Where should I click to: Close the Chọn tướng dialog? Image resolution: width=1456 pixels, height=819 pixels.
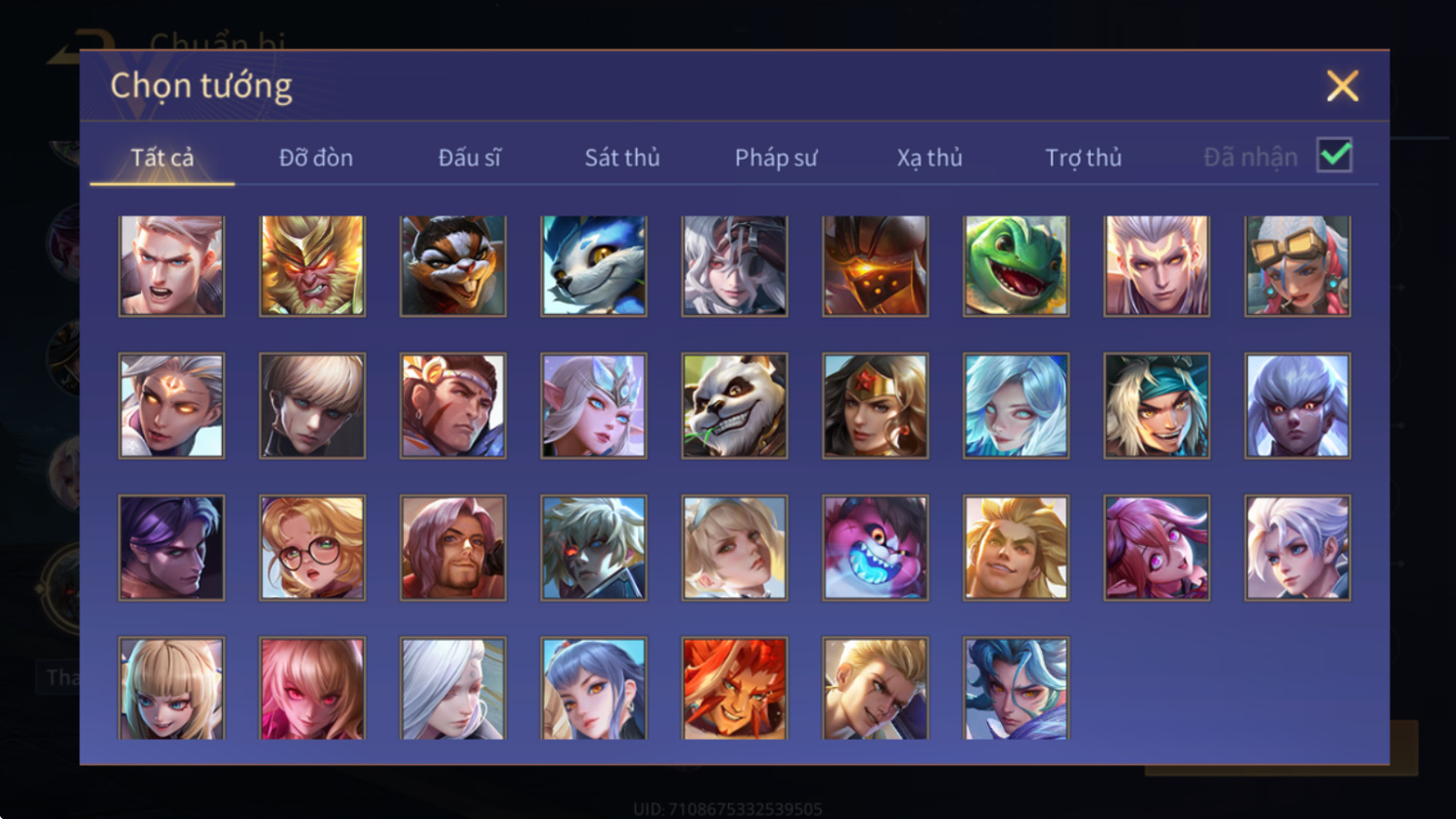tap(1342, 86)
